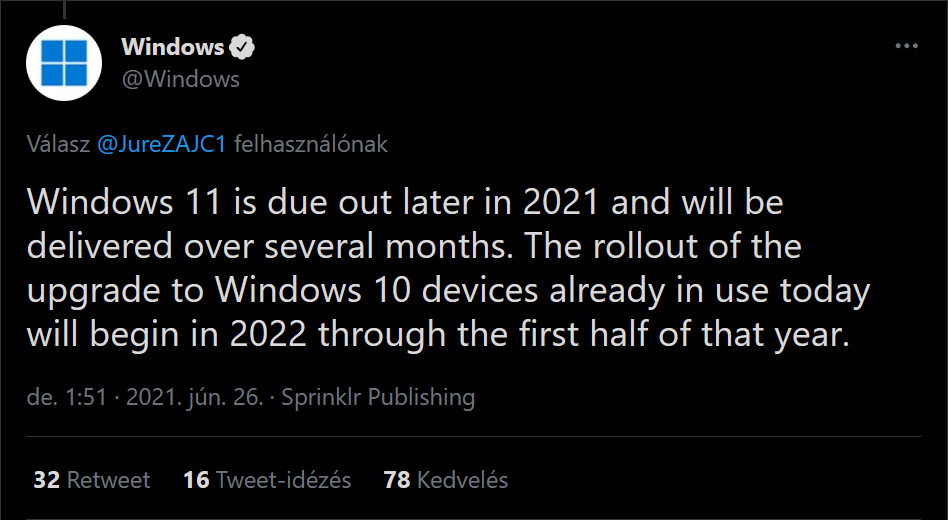Screen dimensions: 948x520
Task: View the 32 Retweet list
Action: click(x=91, y=480)
